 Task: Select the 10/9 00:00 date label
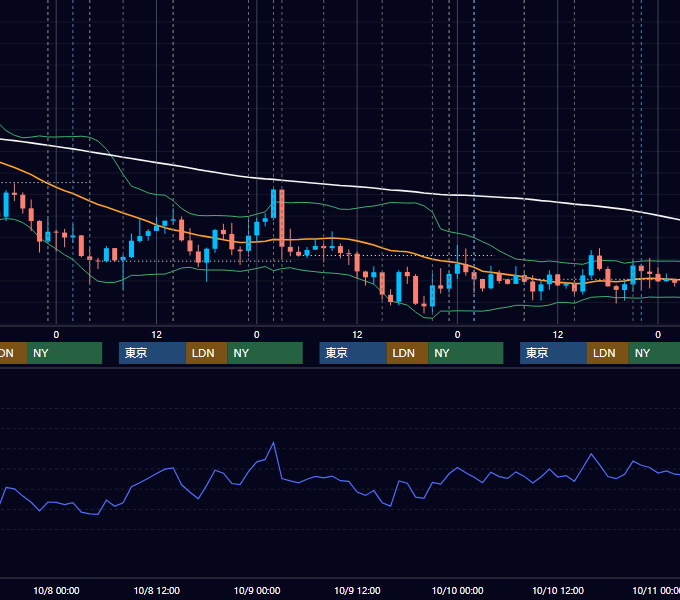(257, 590)
